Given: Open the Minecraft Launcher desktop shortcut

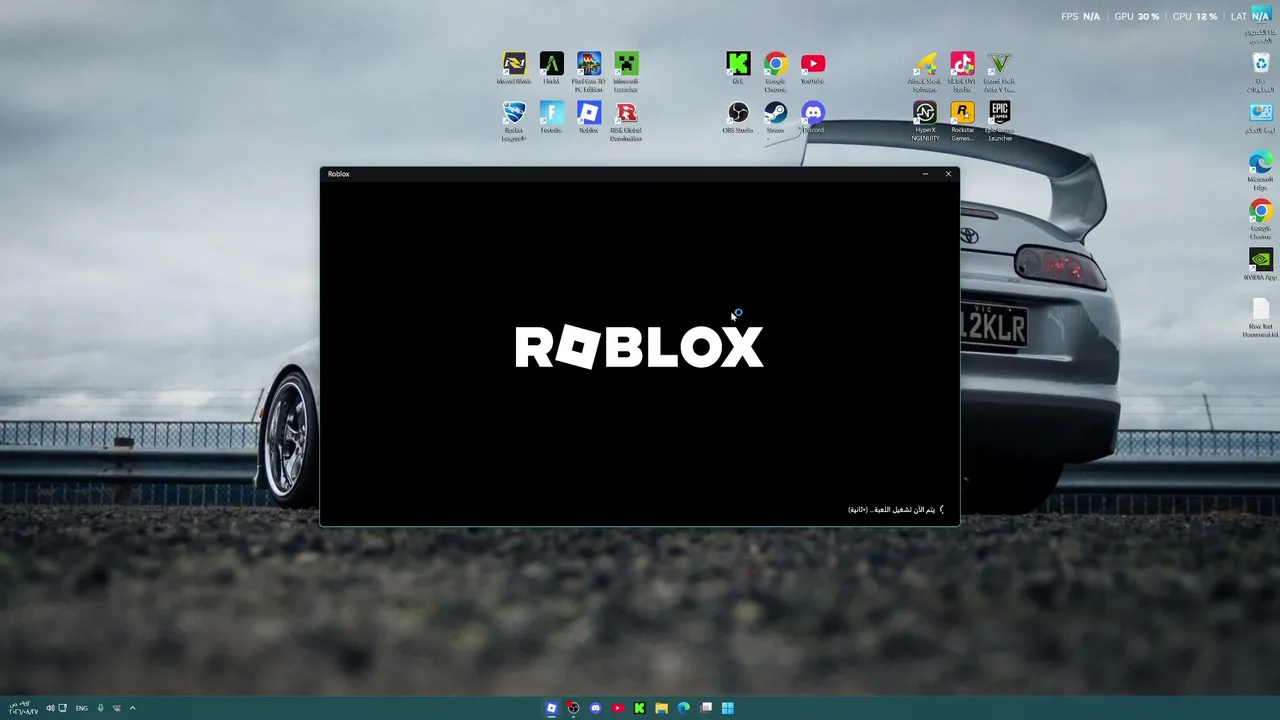Looking at the screenshot, I should [626, 72].
